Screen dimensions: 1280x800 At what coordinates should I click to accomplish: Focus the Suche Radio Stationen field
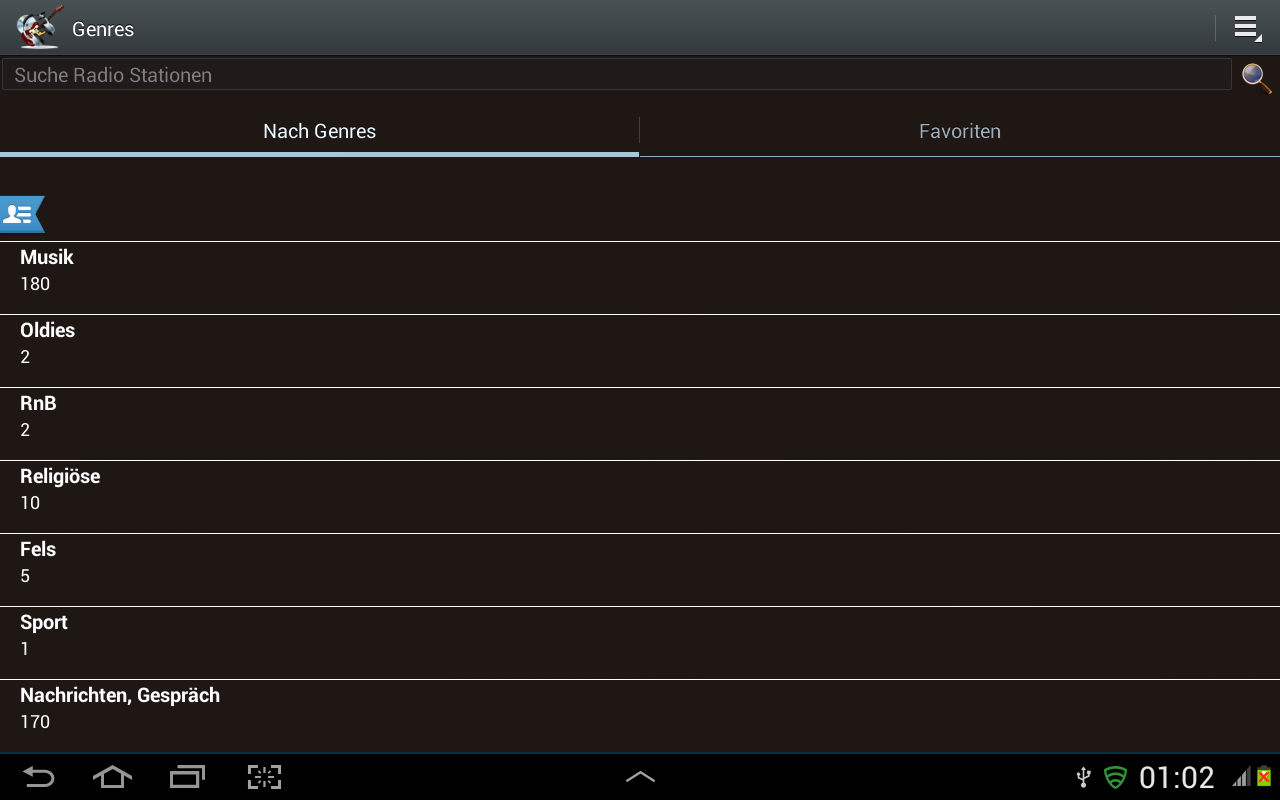616,75
